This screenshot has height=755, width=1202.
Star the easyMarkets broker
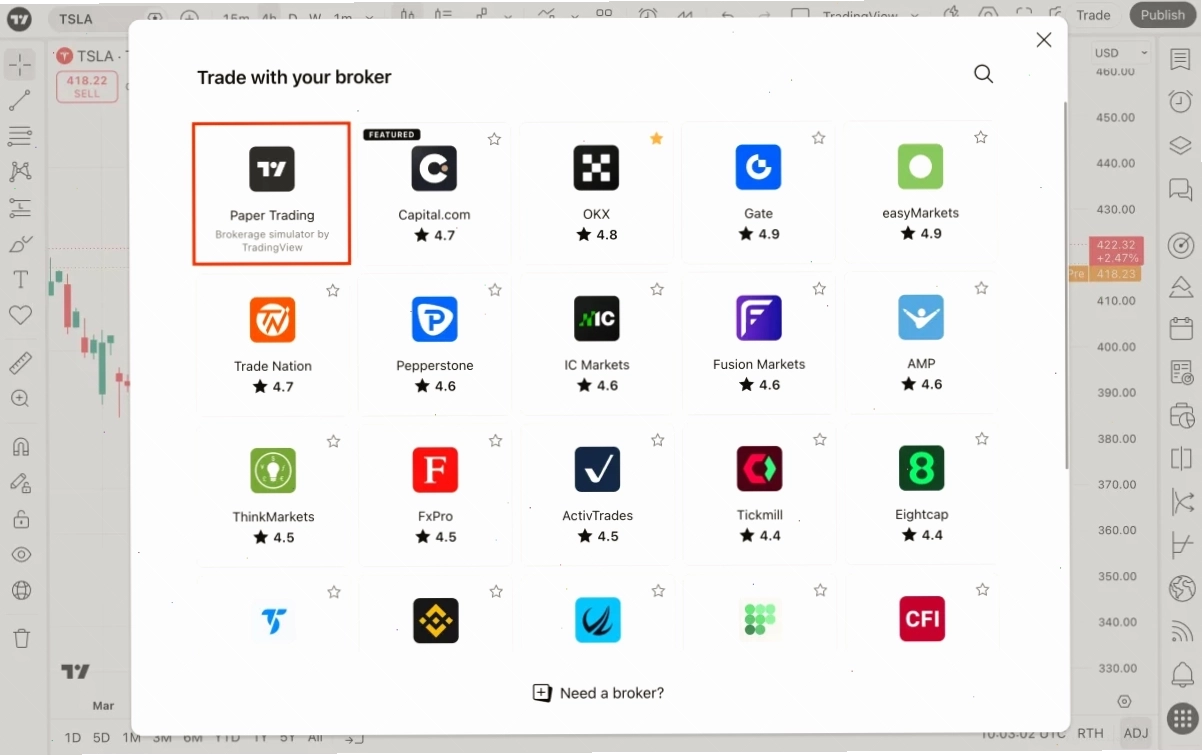(x=981, y=137)
